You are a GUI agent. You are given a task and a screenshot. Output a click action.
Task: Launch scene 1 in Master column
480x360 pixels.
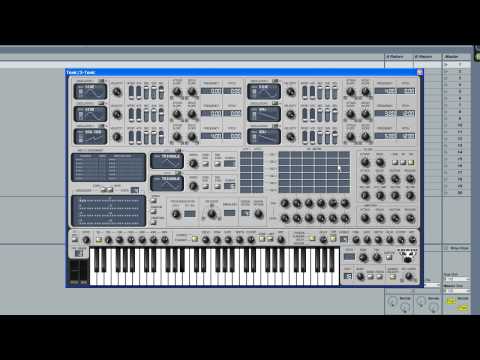[x=447, y=64]
